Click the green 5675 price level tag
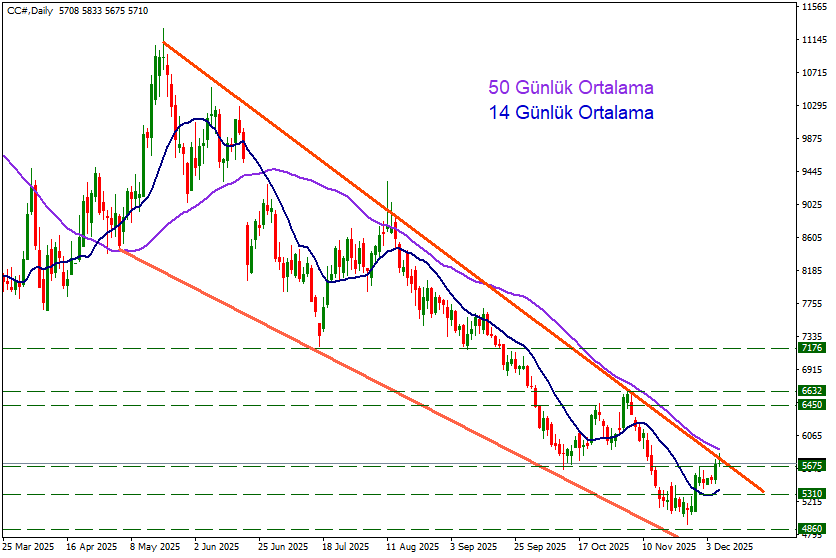Image resolution: width=836 pixels, height=558 pixels. [x=812, y=466]
